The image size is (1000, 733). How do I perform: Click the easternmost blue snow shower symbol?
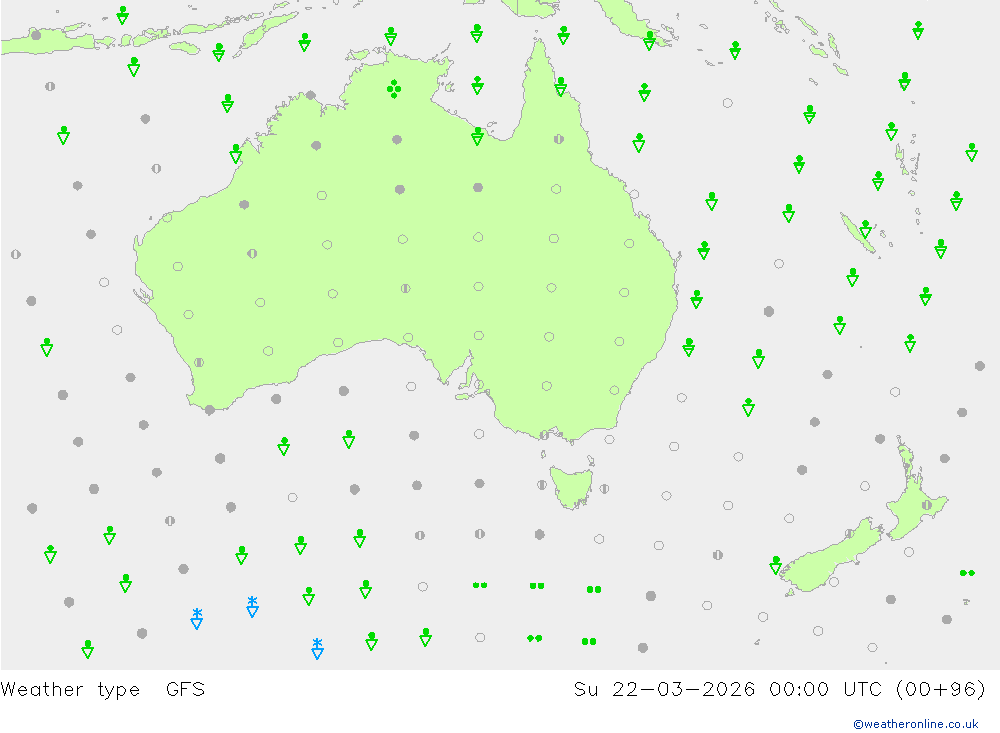(317, 648)
